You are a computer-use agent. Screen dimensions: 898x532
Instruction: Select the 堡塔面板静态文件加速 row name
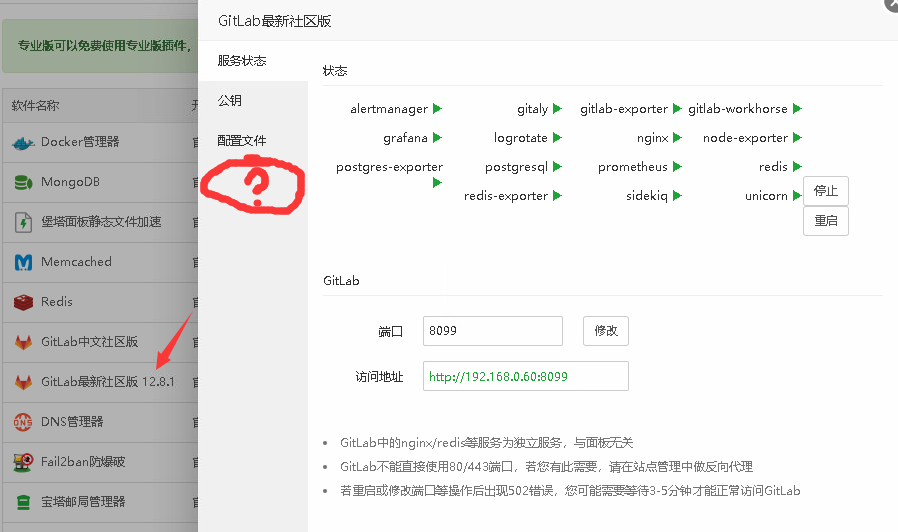101,222
